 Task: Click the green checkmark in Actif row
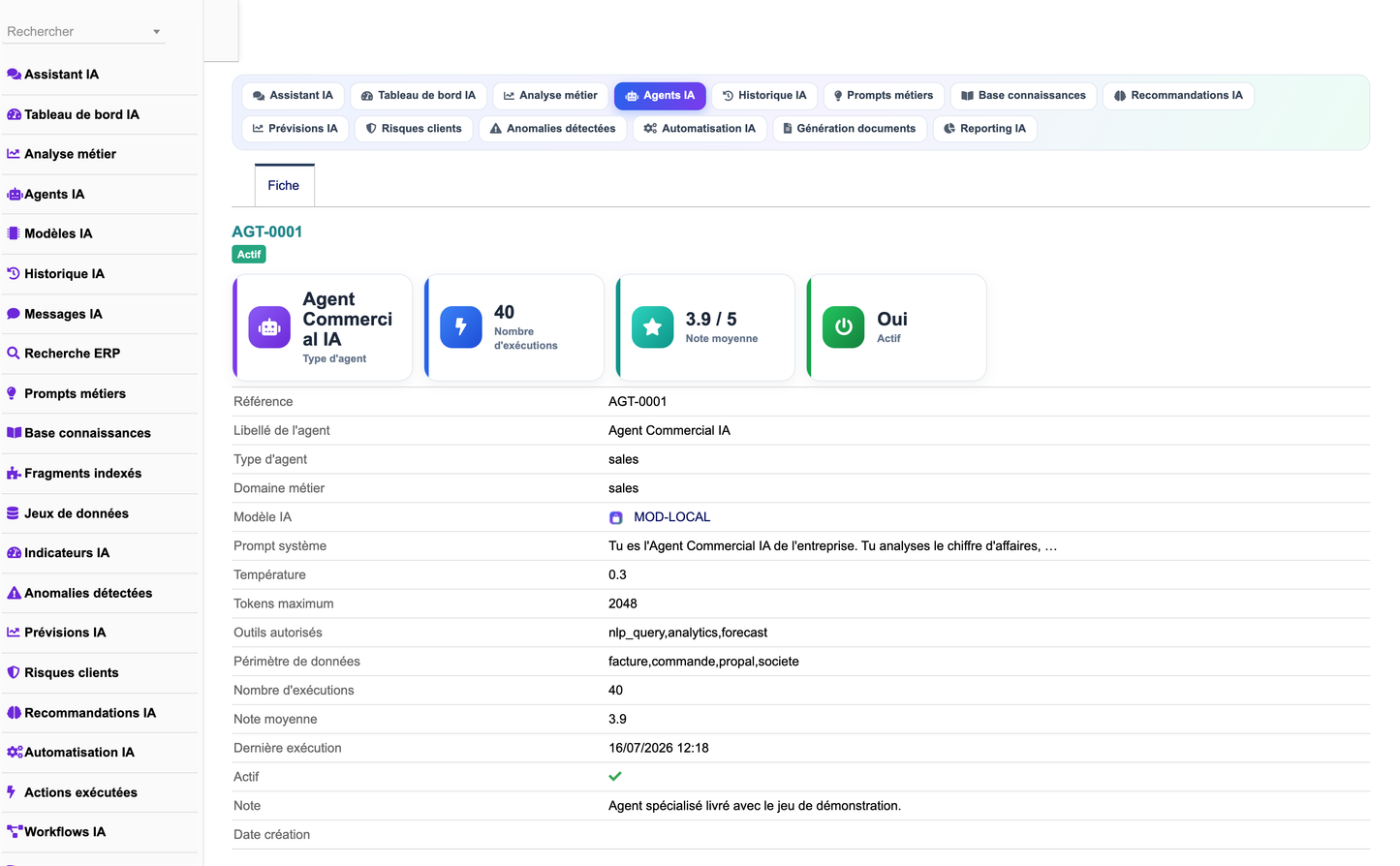point(615,777)
